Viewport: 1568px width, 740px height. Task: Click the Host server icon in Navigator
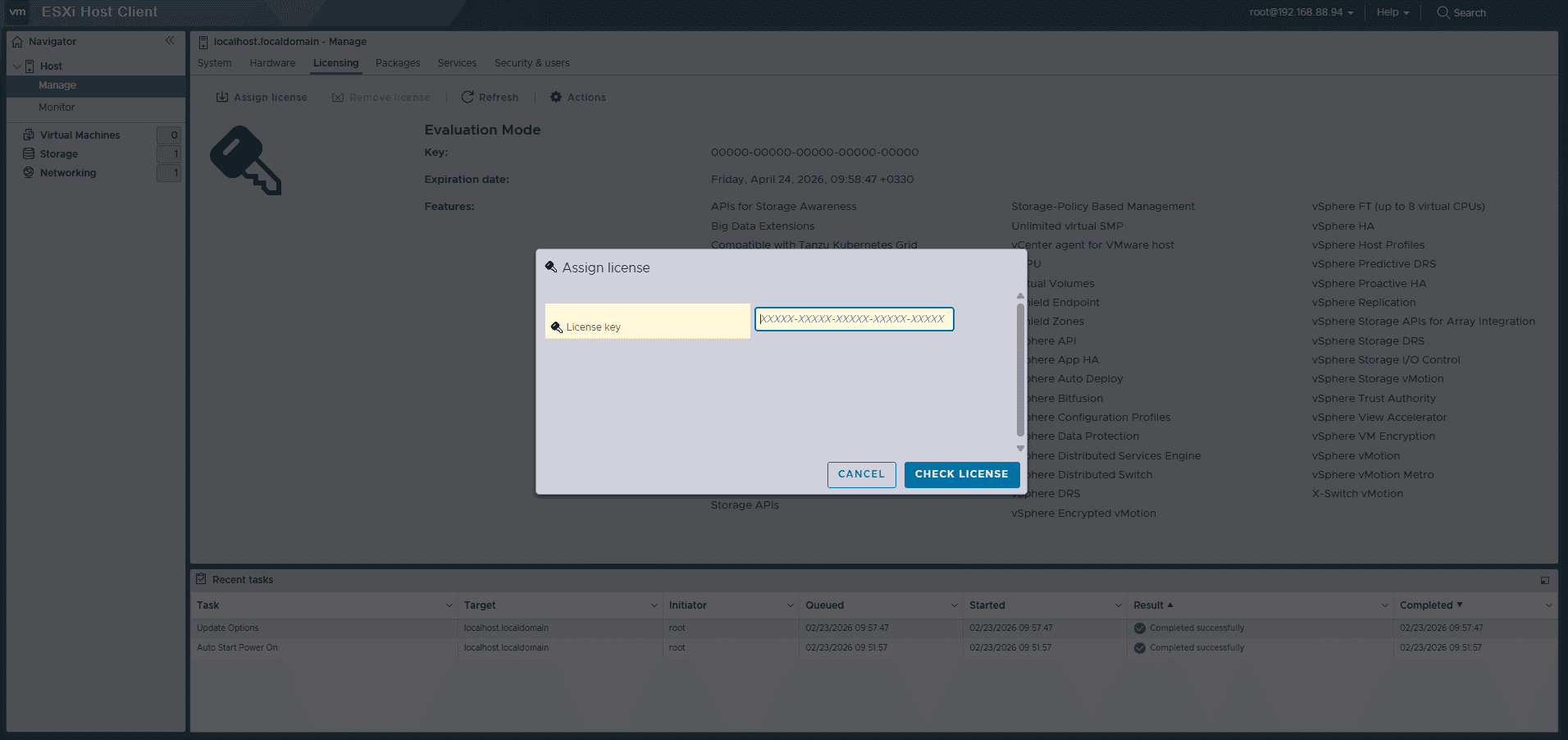point(30,66)
